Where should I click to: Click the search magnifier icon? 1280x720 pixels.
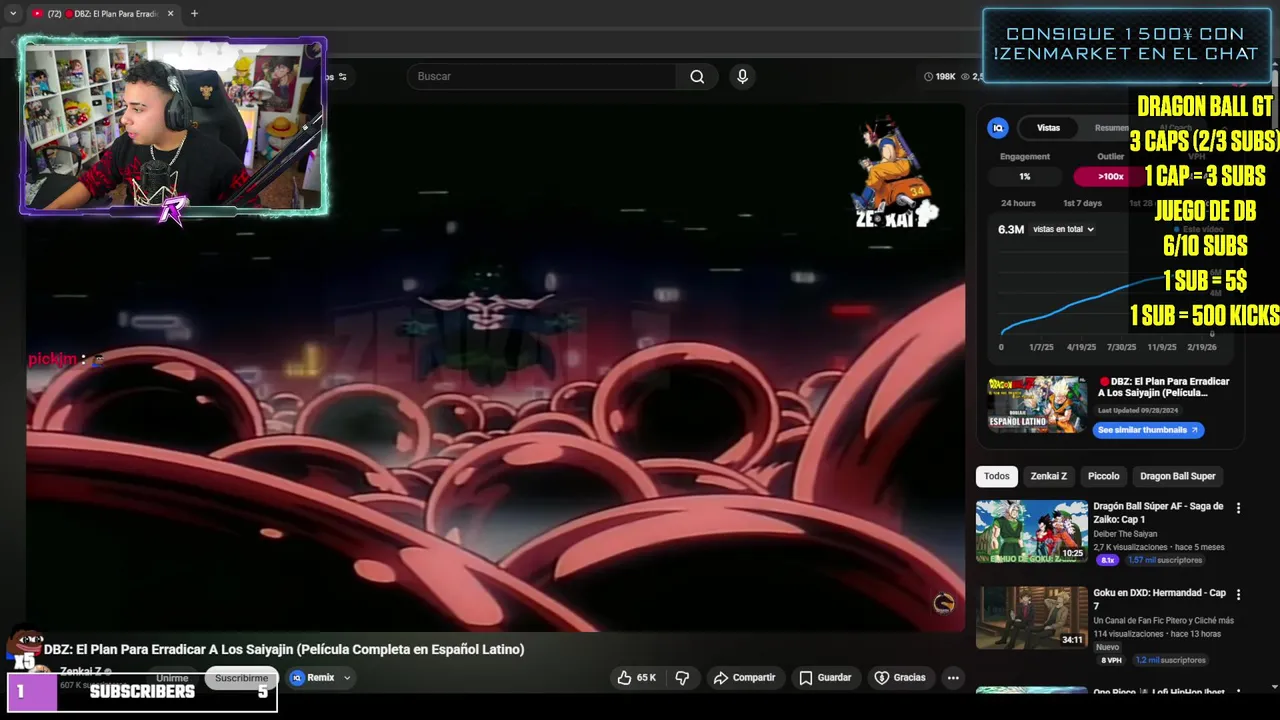tap(697, 76)
